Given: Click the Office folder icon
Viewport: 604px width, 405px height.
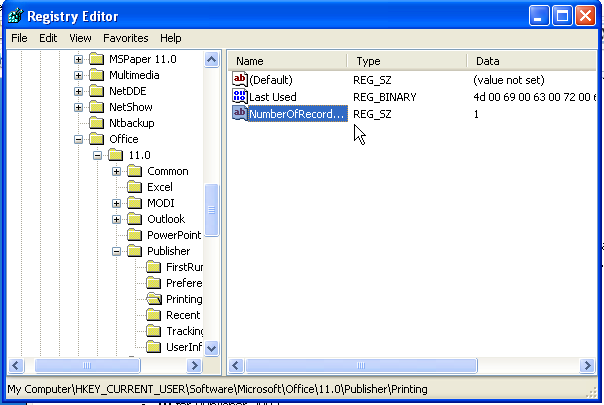Looking at the screenshot, I should (96, 139).
